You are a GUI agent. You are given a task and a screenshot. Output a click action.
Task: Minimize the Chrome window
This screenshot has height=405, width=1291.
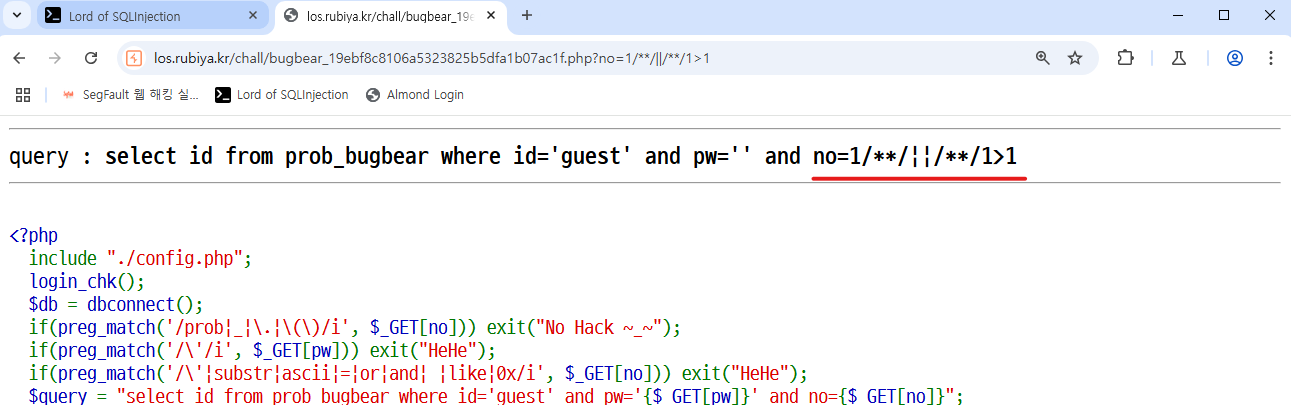[1179, 15]
